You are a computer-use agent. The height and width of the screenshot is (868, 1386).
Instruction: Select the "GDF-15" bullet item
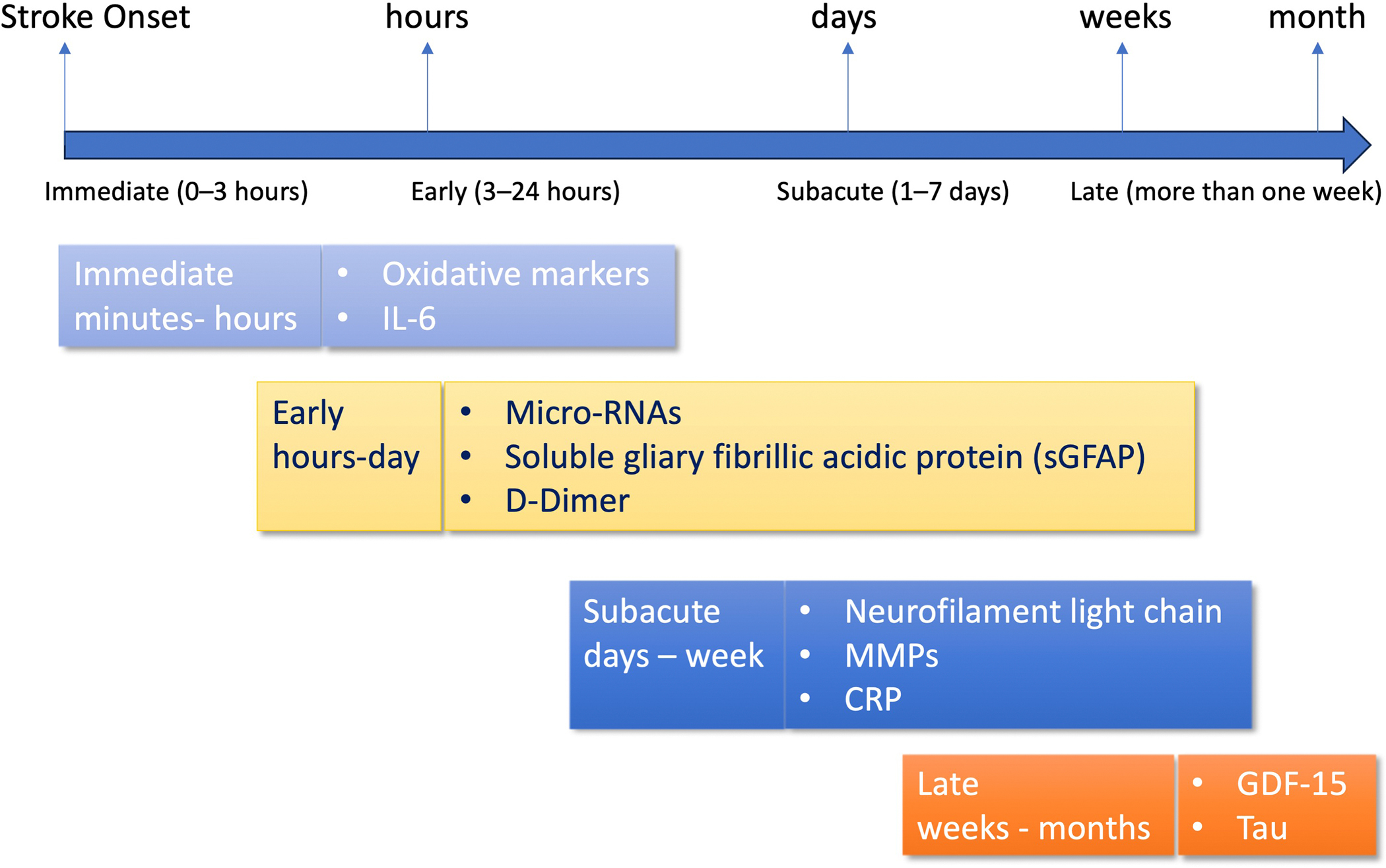1291,784
